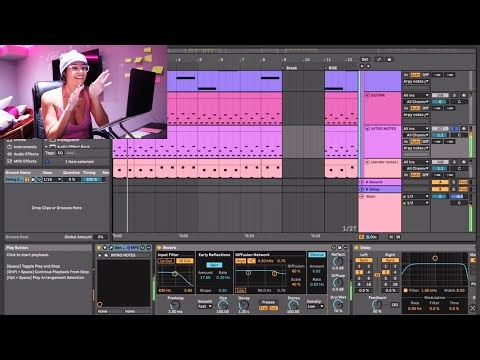
Task: Click the Freeze Cut button in Reverb
Action: click(273, 308)
